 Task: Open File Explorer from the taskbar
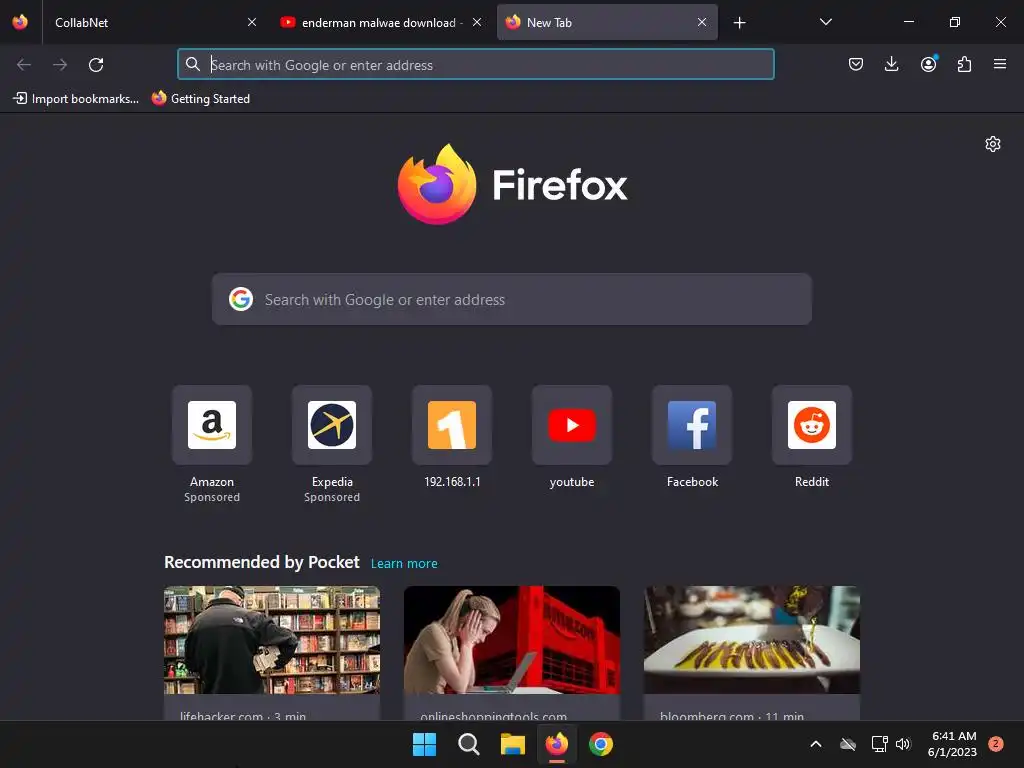[x=513, y=744]
